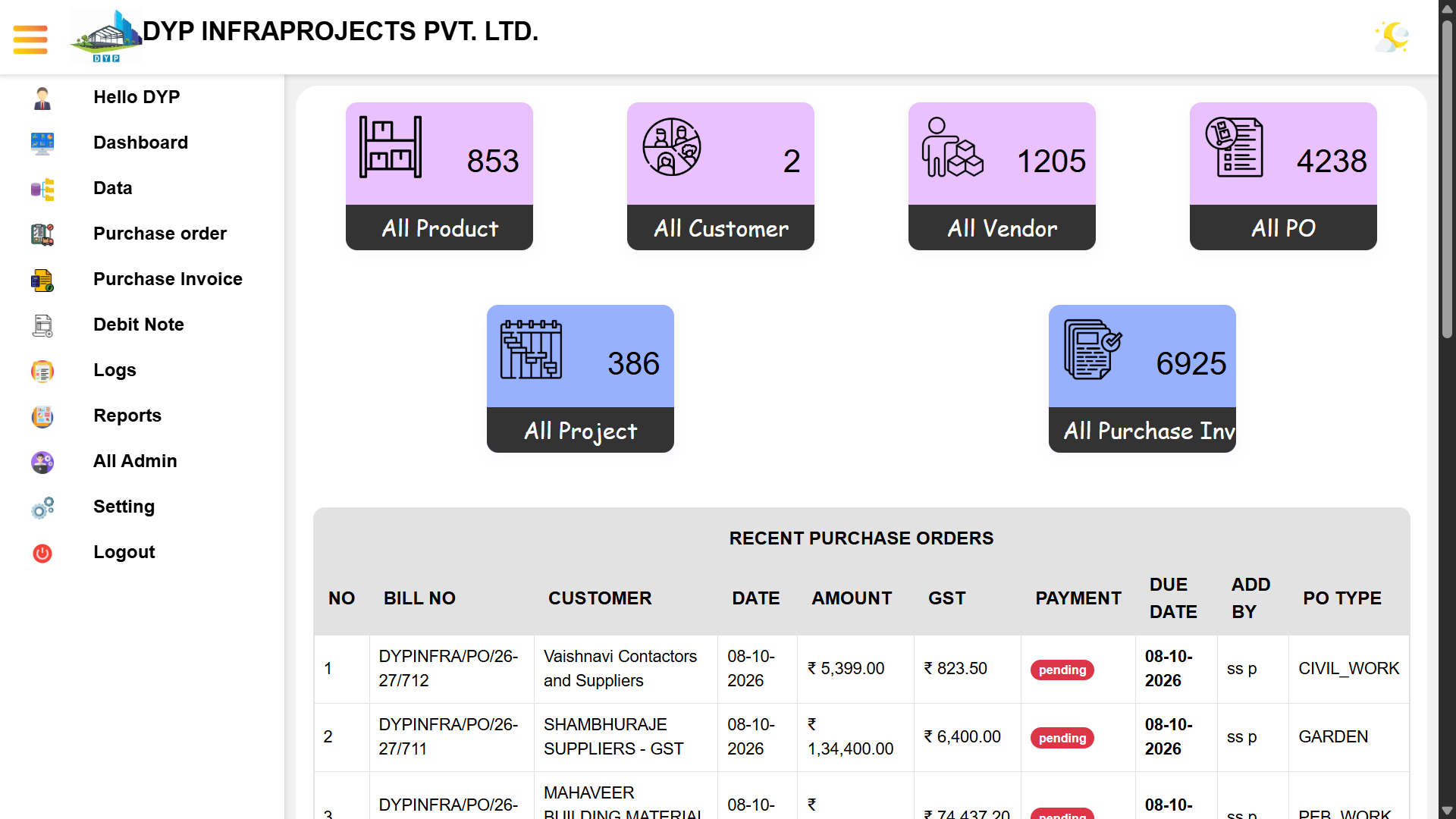Click the invoice documents icon on Purchase Inv card
The width and height of the screenshot is (1456, 819).
coord(1093,350)
